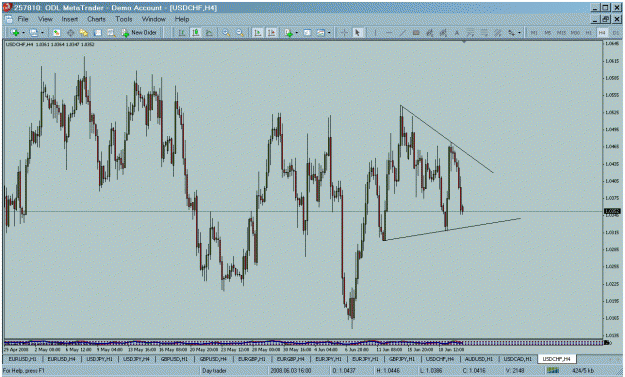Click the chart shift triangle marker at top
This screenshot has height=377, width=625.
(x=464, y=41)
